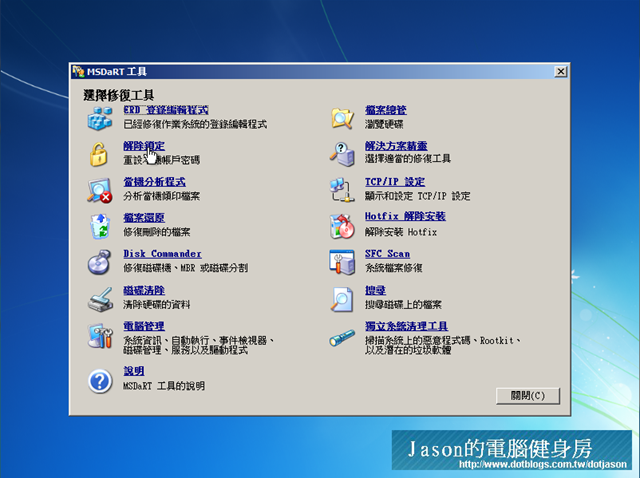Click the crash analyzer magnifier icon
640x478 pixels.
click(x=99, y=190)
